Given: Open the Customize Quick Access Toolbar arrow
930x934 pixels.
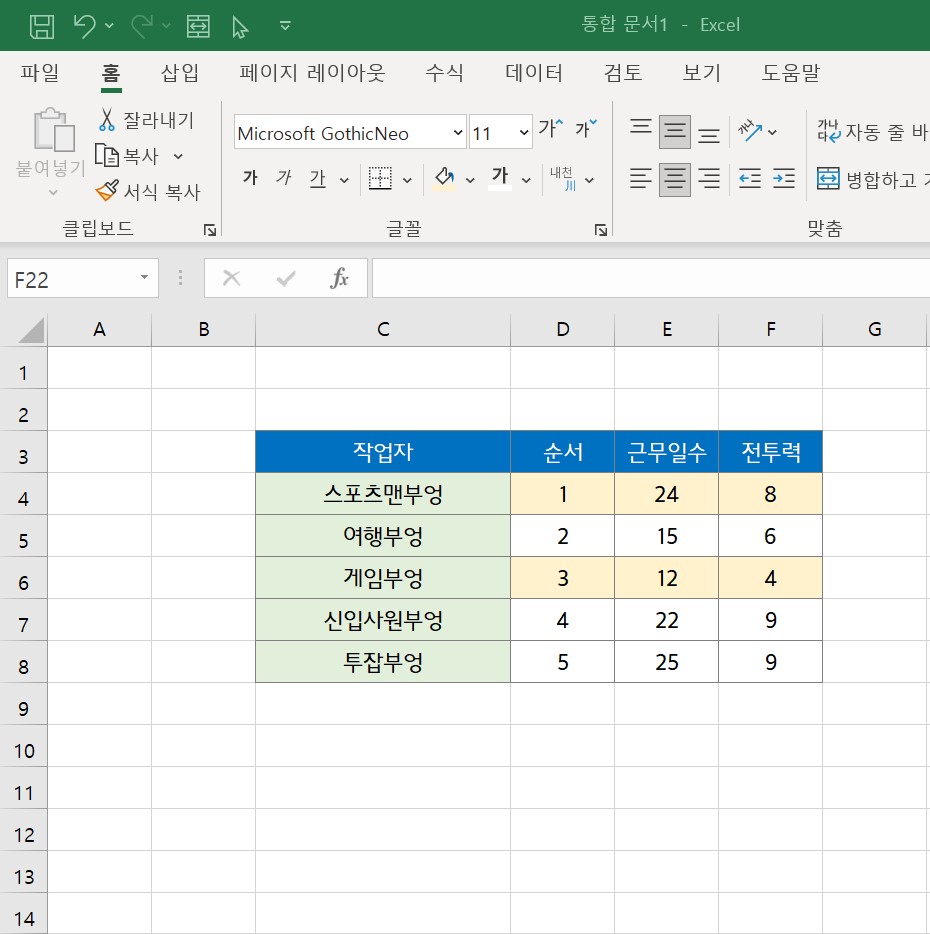Looking at the screenshot, I should [x=285, y=25].
